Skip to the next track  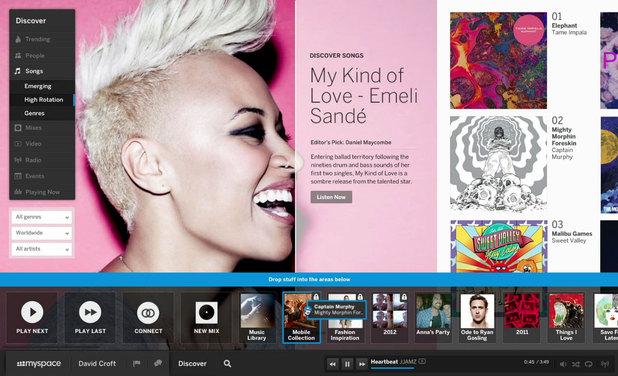pyautogui.click(x=362, y=364)
